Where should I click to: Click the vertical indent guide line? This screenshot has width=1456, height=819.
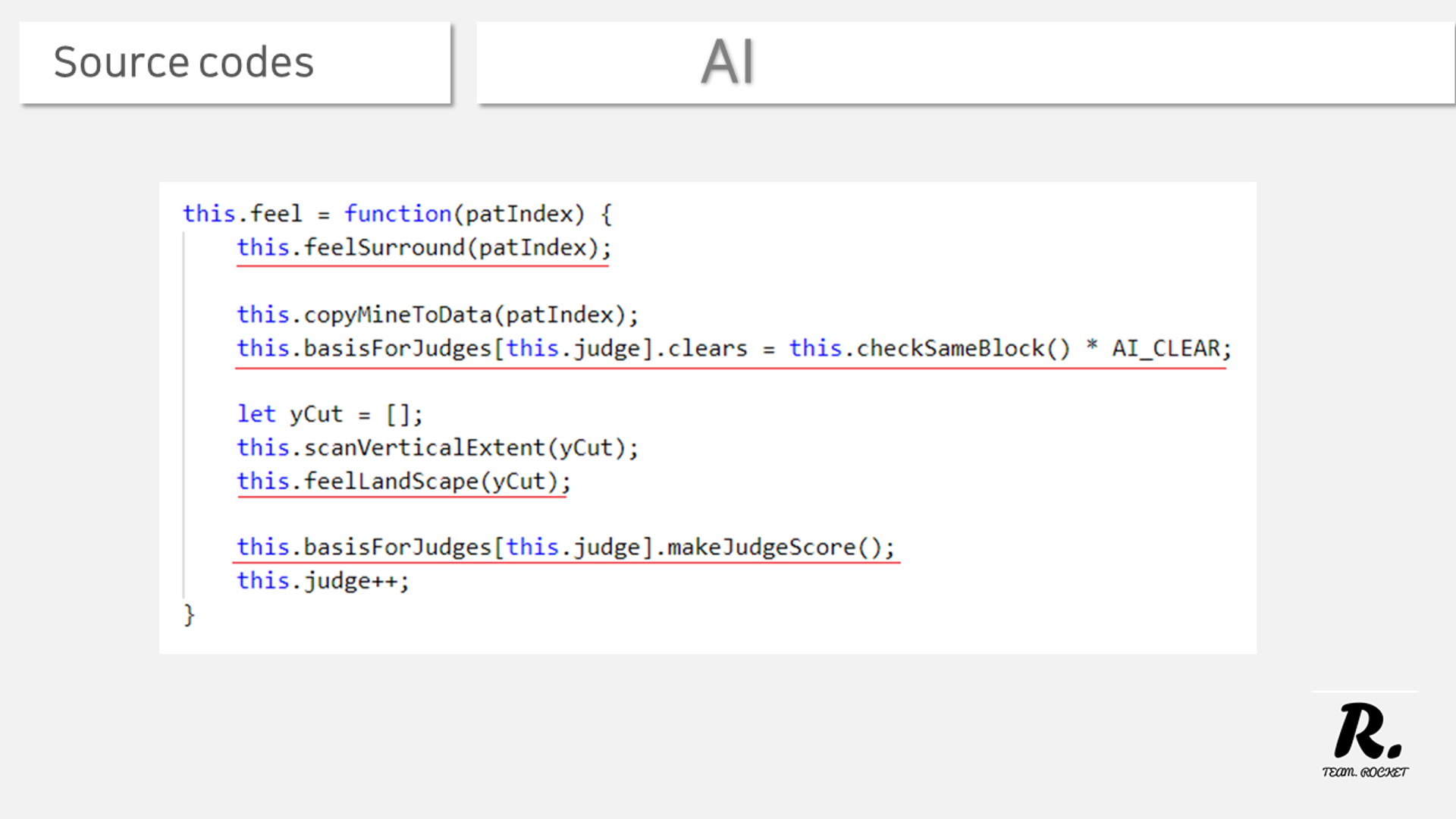(184, 415)
